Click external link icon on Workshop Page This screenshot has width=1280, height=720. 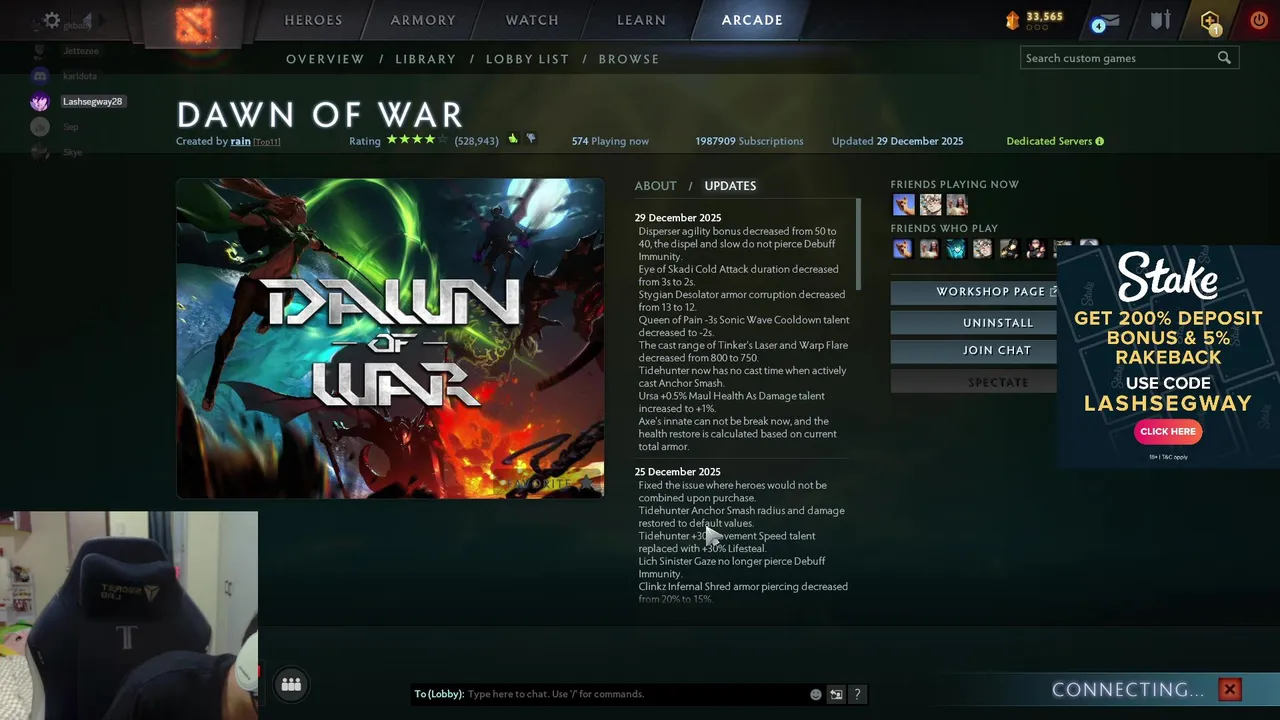(x=1053, y=291)
